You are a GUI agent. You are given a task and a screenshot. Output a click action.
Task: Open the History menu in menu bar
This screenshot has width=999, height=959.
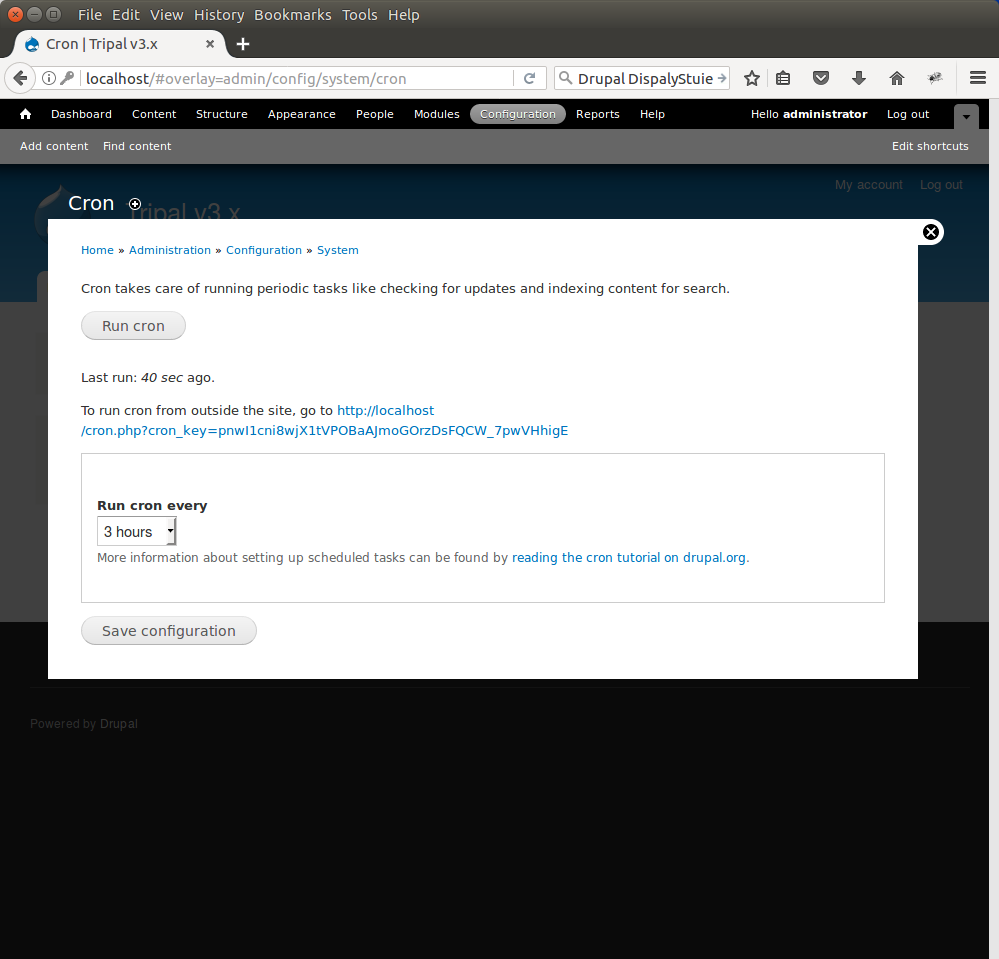point(219,15)
